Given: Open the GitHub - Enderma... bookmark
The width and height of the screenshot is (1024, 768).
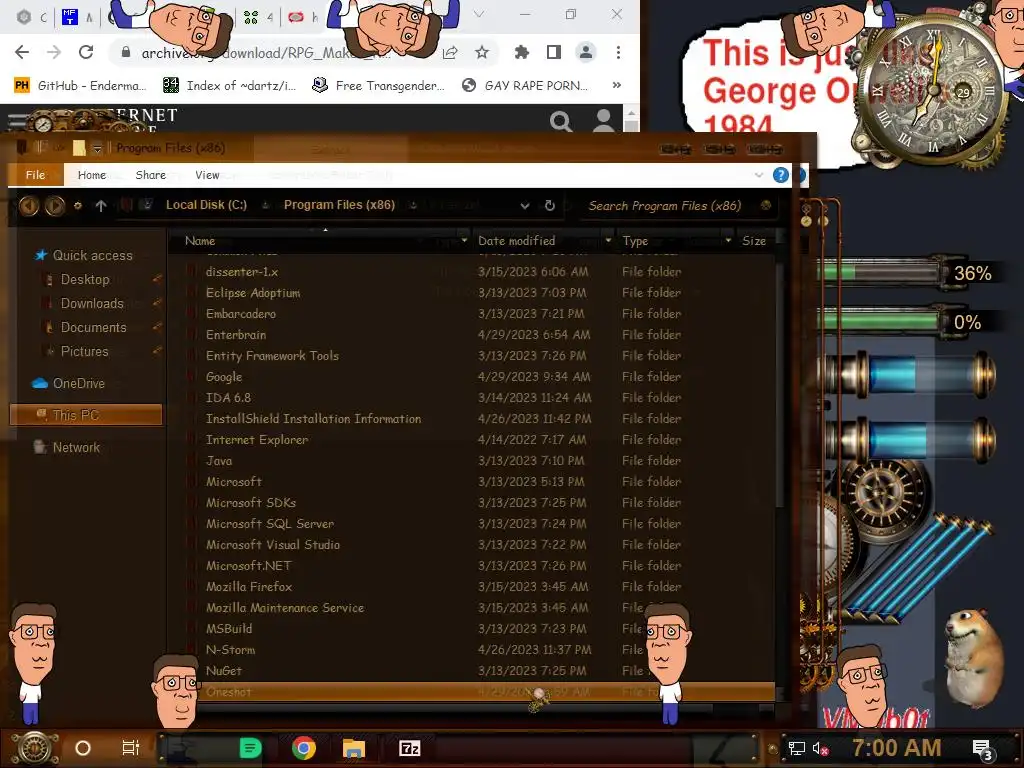Looking at the screenshot, I should point(80,86).
